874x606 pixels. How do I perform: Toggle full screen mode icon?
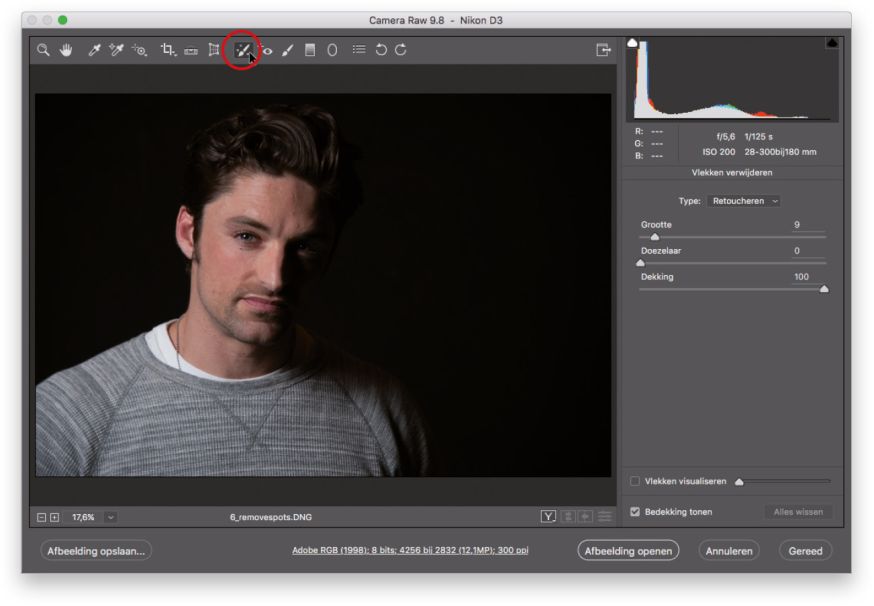pyautogui.click(x=603, y=50)
